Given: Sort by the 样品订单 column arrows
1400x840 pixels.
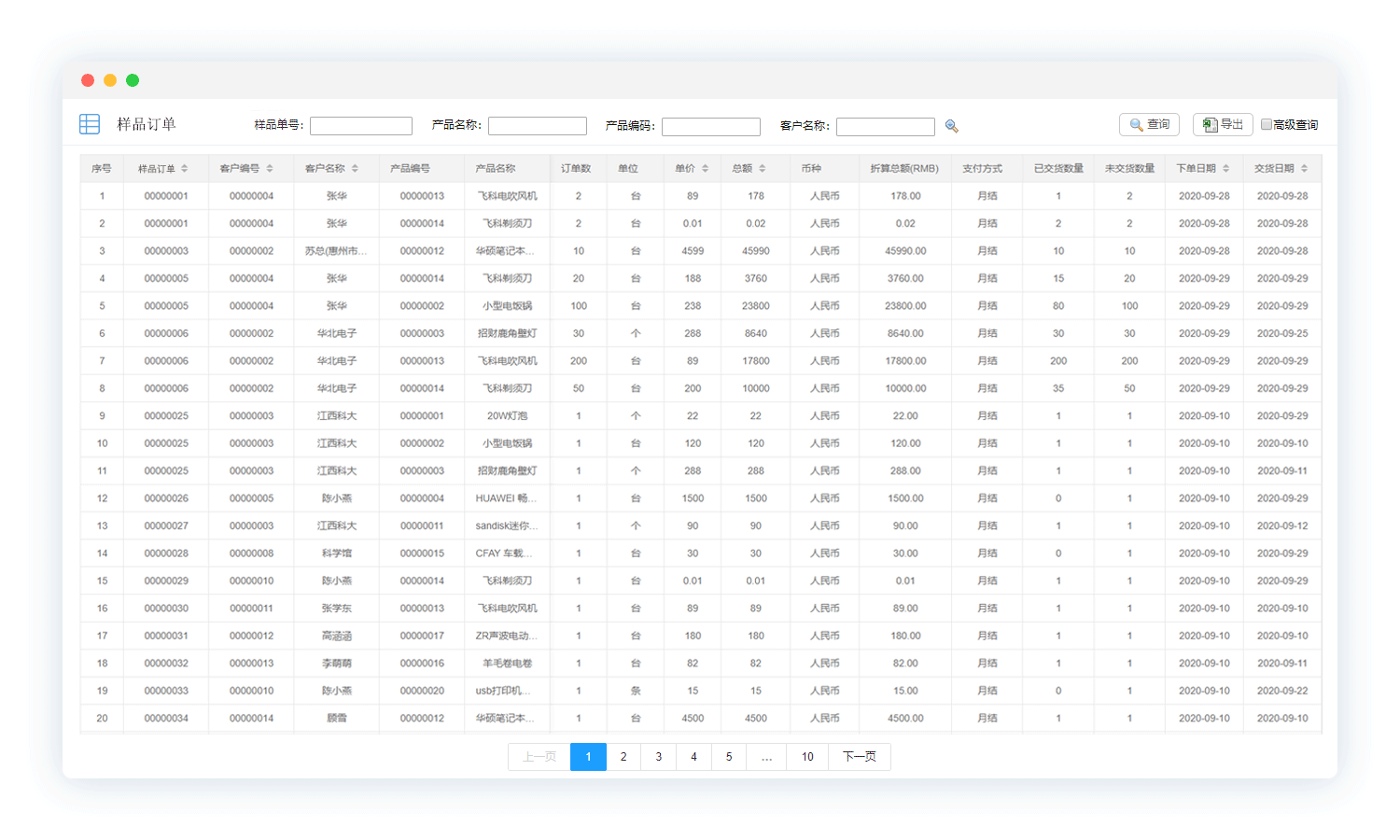Looking at the screenshot, I should pyautogui.click(x=185, y=169).
